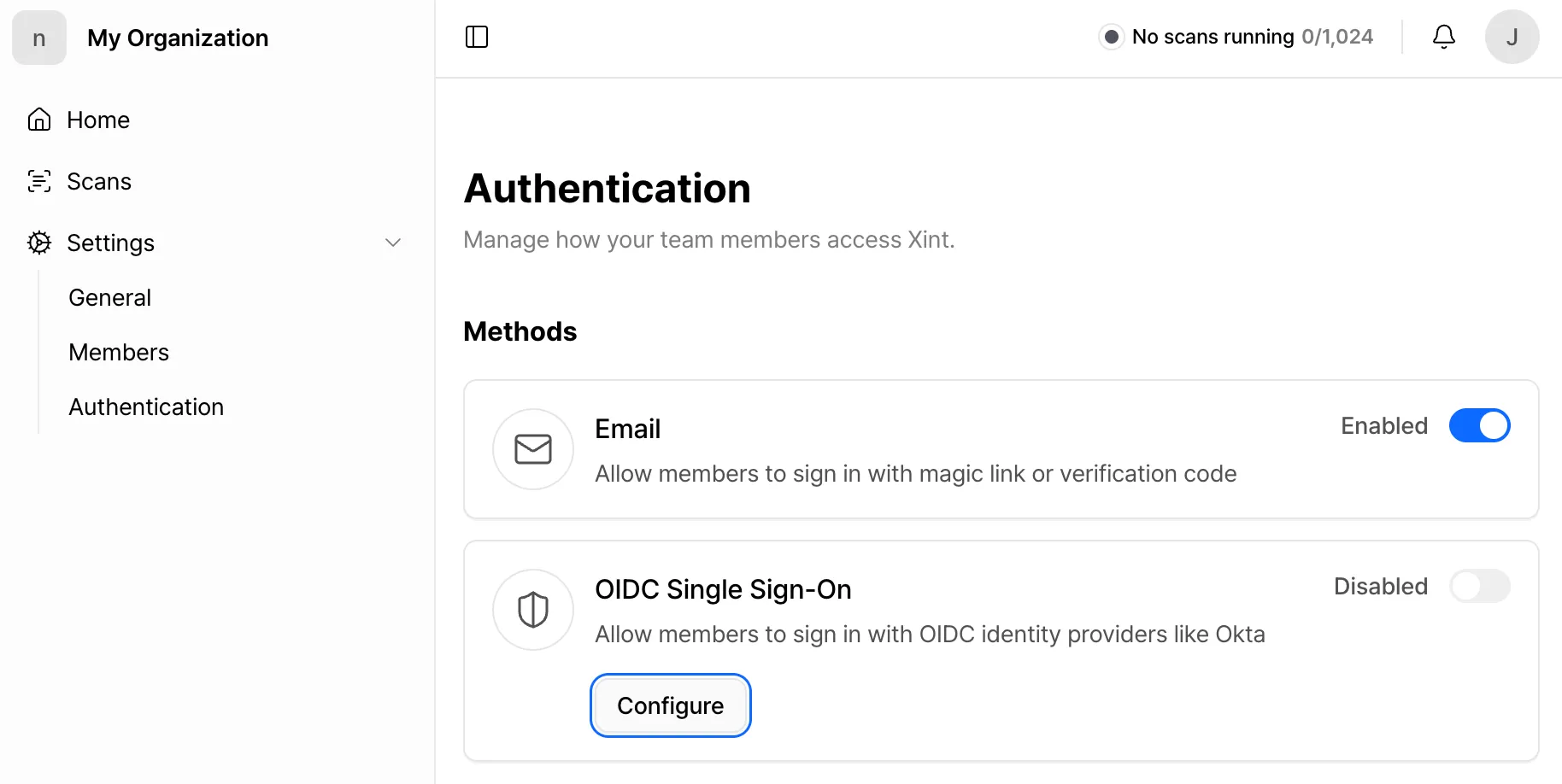Screen dimensions: 1562x784
Task: Click the Configure button for OIDC
Action: (x=670, y=705)
